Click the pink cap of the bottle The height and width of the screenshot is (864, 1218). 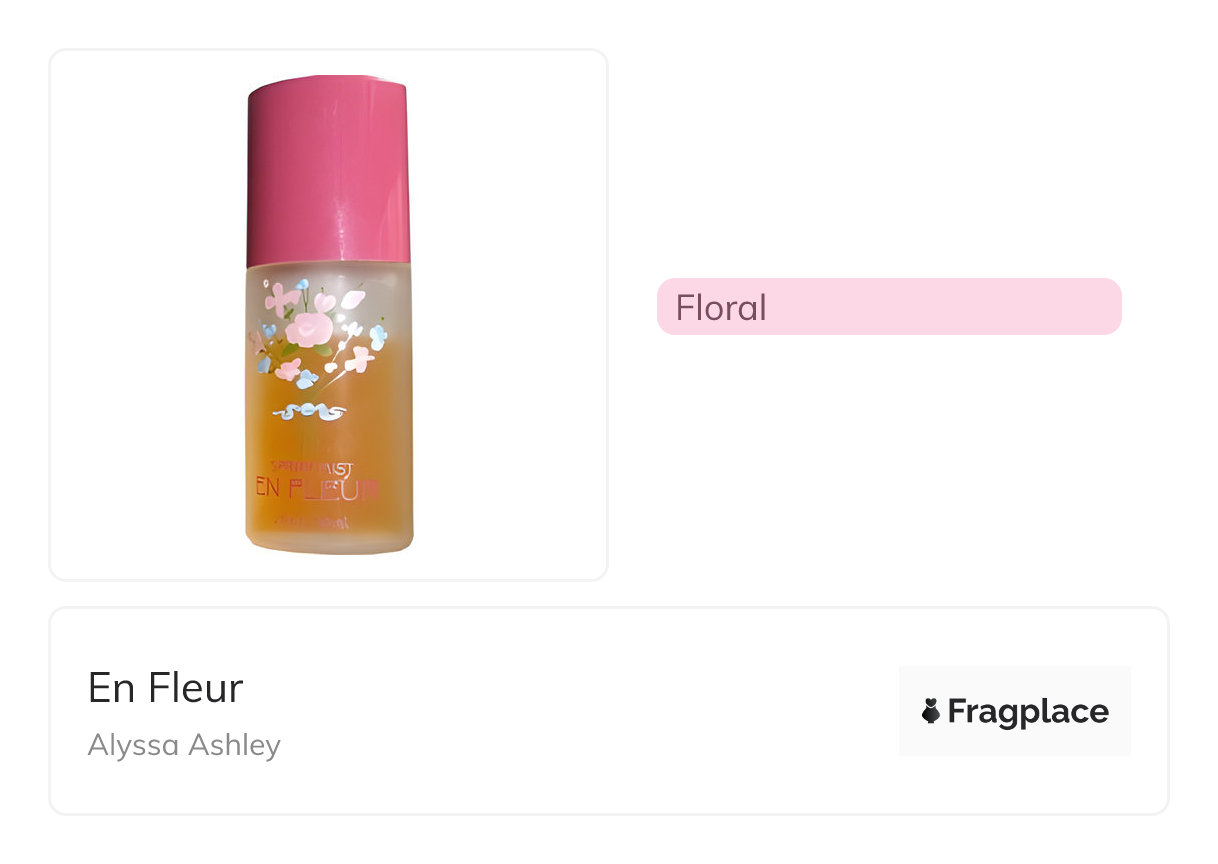328,170
